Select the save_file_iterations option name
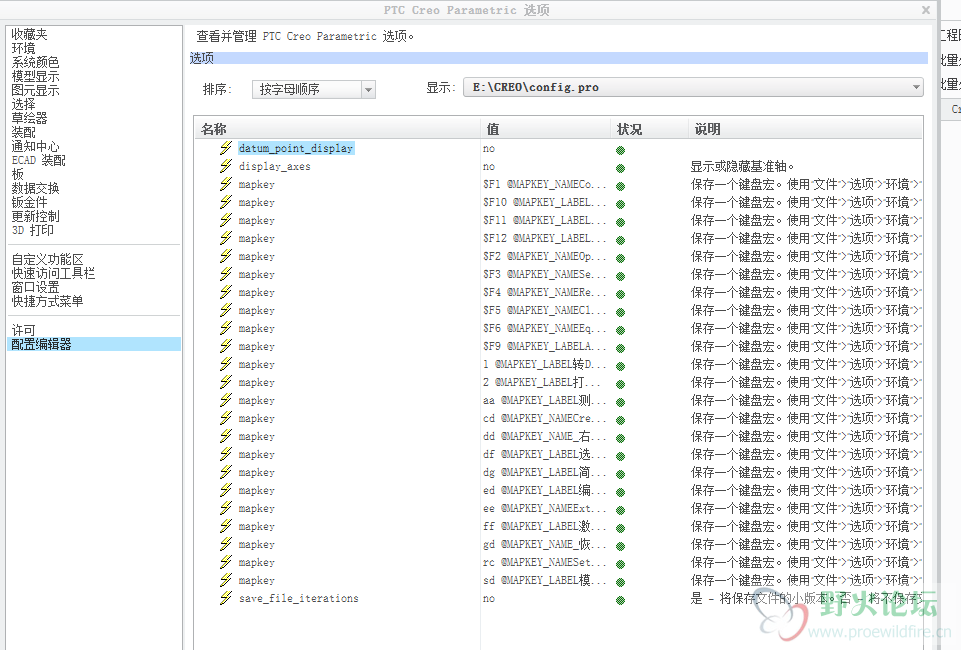The width and height of the screenshot is (961, 650). (x=298, y=598)
